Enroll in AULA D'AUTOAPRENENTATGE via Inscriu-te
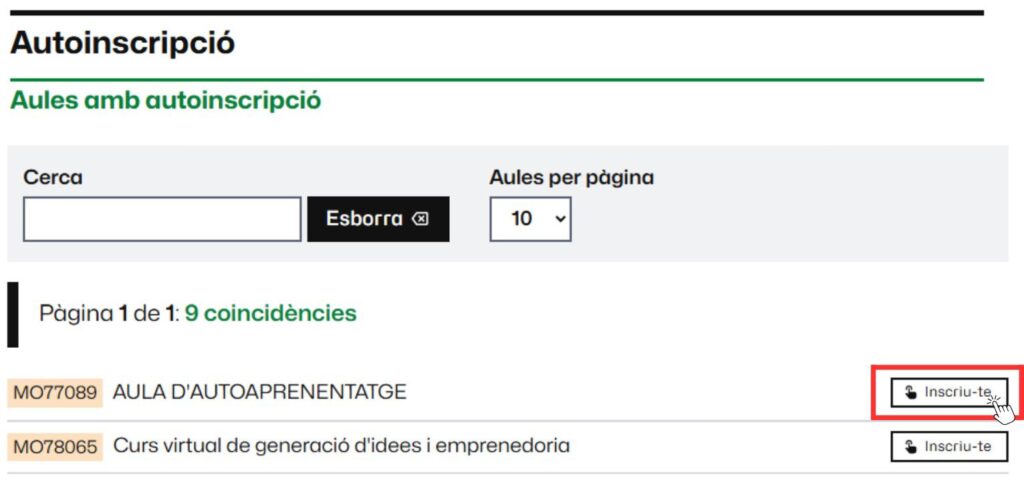 click(x=948, y=392)
